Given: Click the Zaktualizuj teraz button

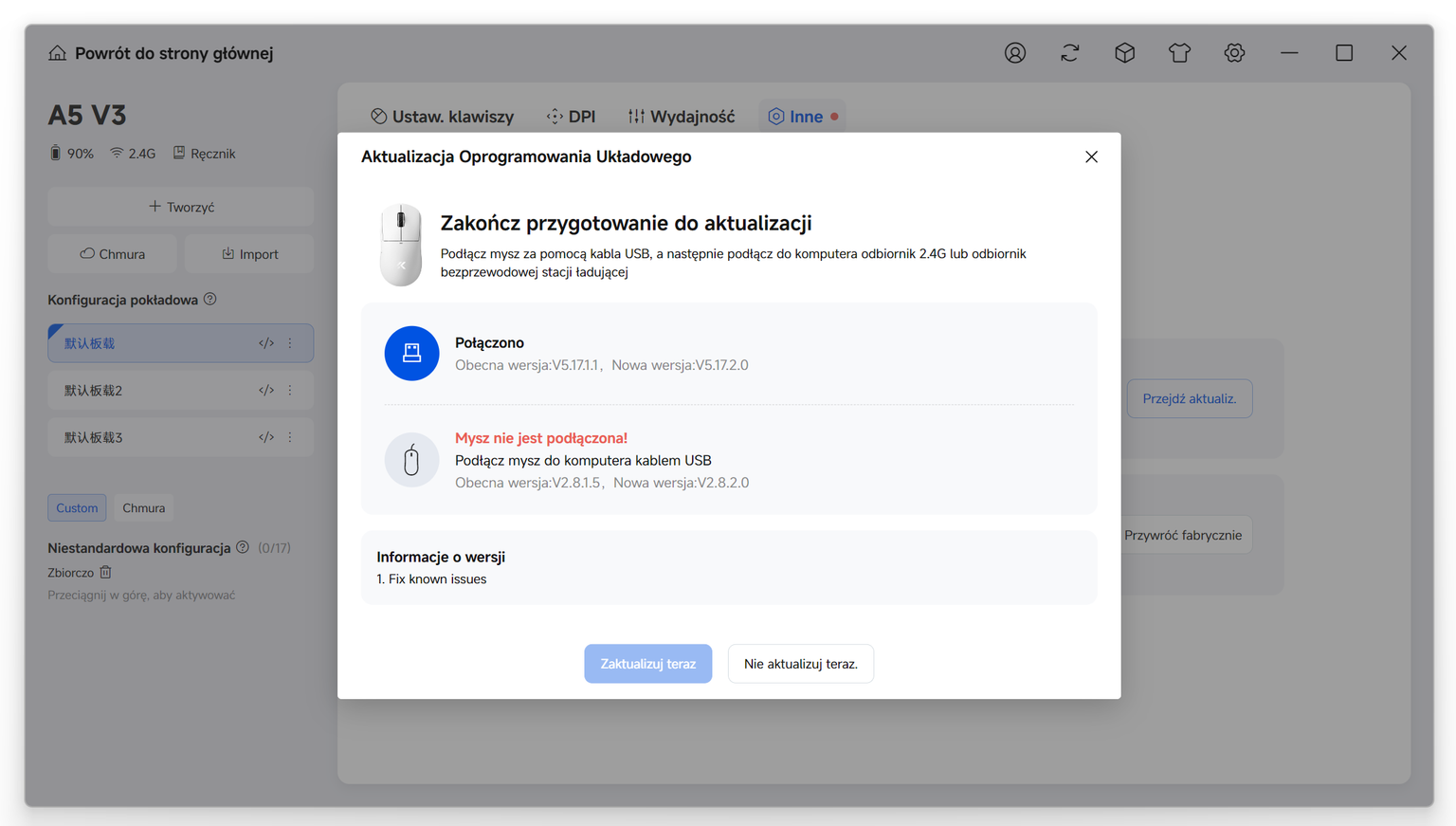Looking at the screenshot, I should coord(648,664).
